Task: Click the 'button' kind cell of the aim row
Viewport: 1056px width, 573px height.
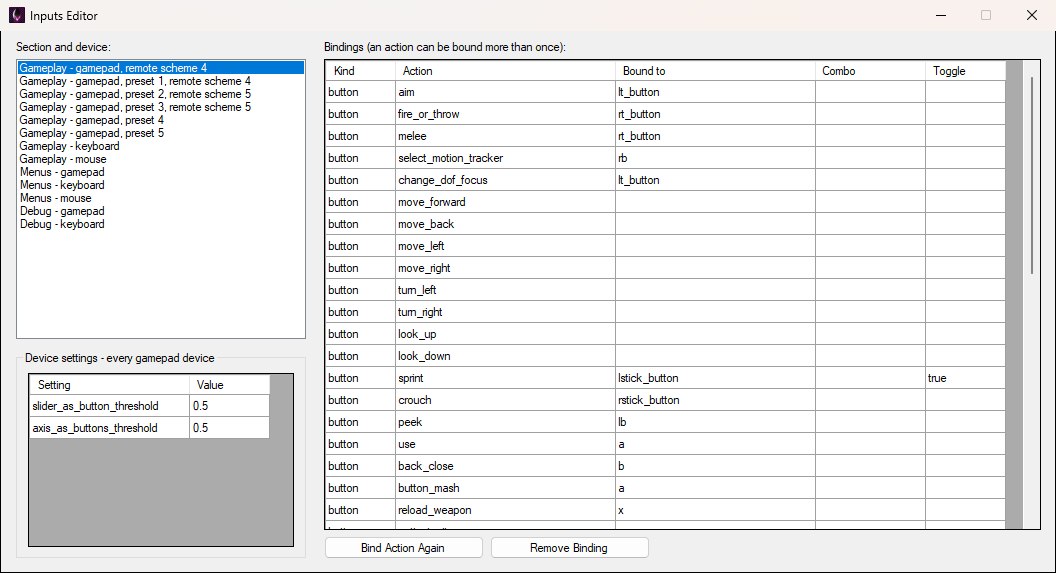Action: [360, 92]
